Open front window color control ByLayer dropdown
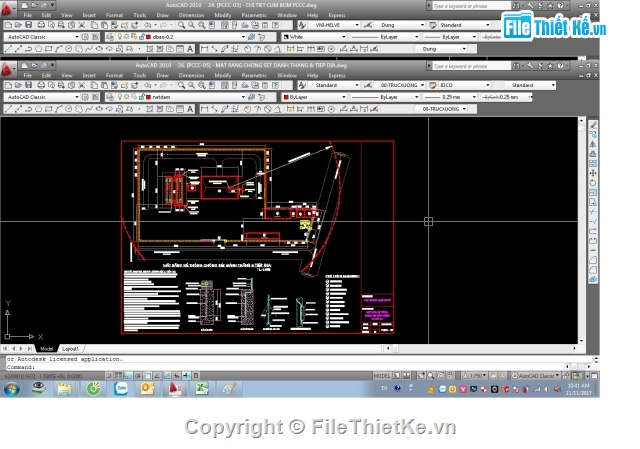The width and height of the screenshot is (640, 449). point(344,97)
